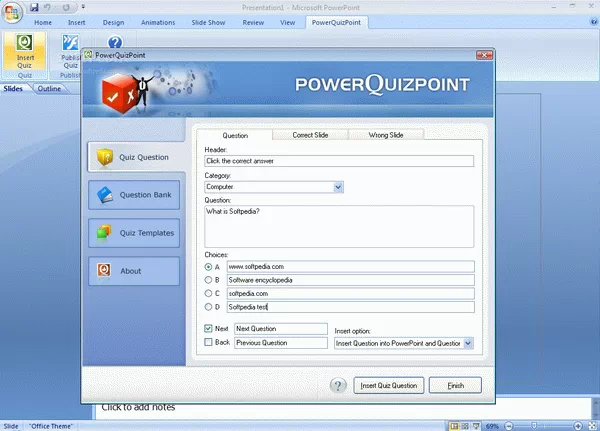
Task: Switch to the Outline pane tab
Action: point(49,88)
